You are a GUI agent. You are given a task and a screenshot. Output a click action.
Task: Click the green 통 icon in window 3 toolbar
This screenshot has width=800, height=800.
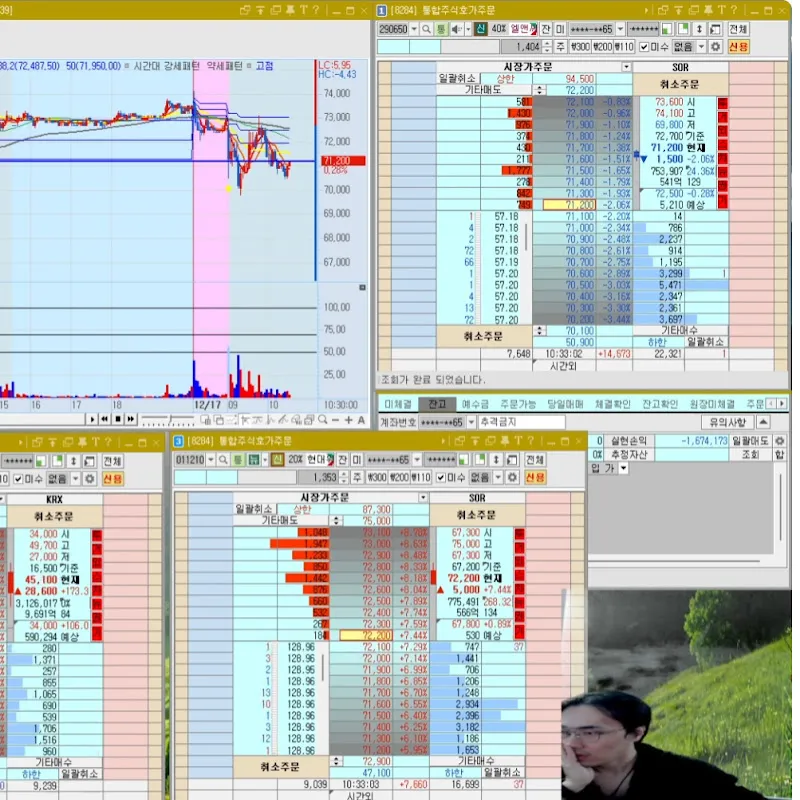[238, 459]
